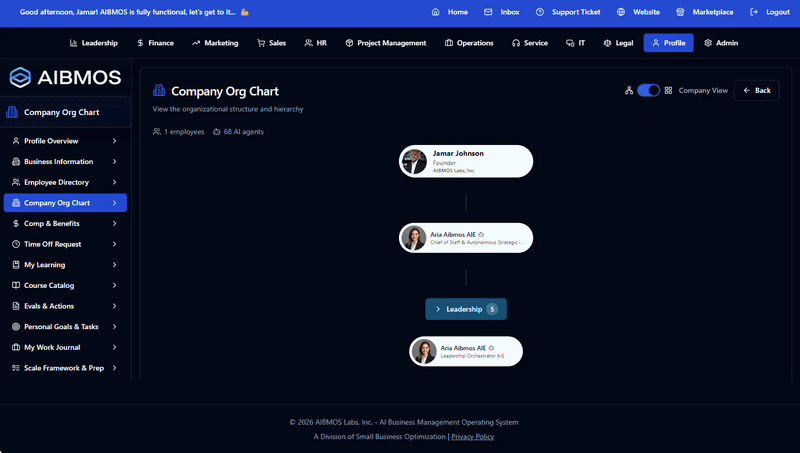This screenshot has width=800, height=453.
Task: Click the '1 employees' count text
Action: point(184,132)
